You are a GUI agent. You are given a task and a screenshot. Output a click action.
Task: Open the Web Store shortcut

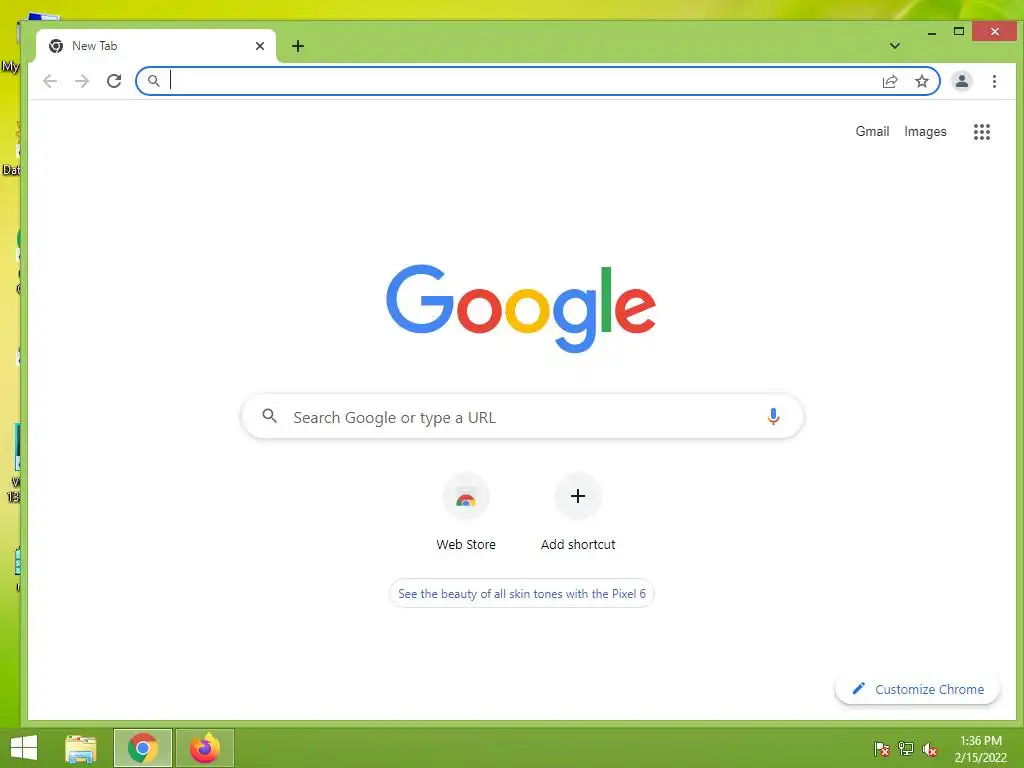(466, 513)
